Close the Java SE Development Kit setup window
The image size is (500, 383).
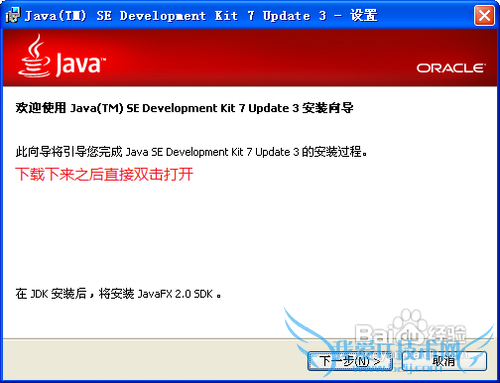[x=484, y=15]
